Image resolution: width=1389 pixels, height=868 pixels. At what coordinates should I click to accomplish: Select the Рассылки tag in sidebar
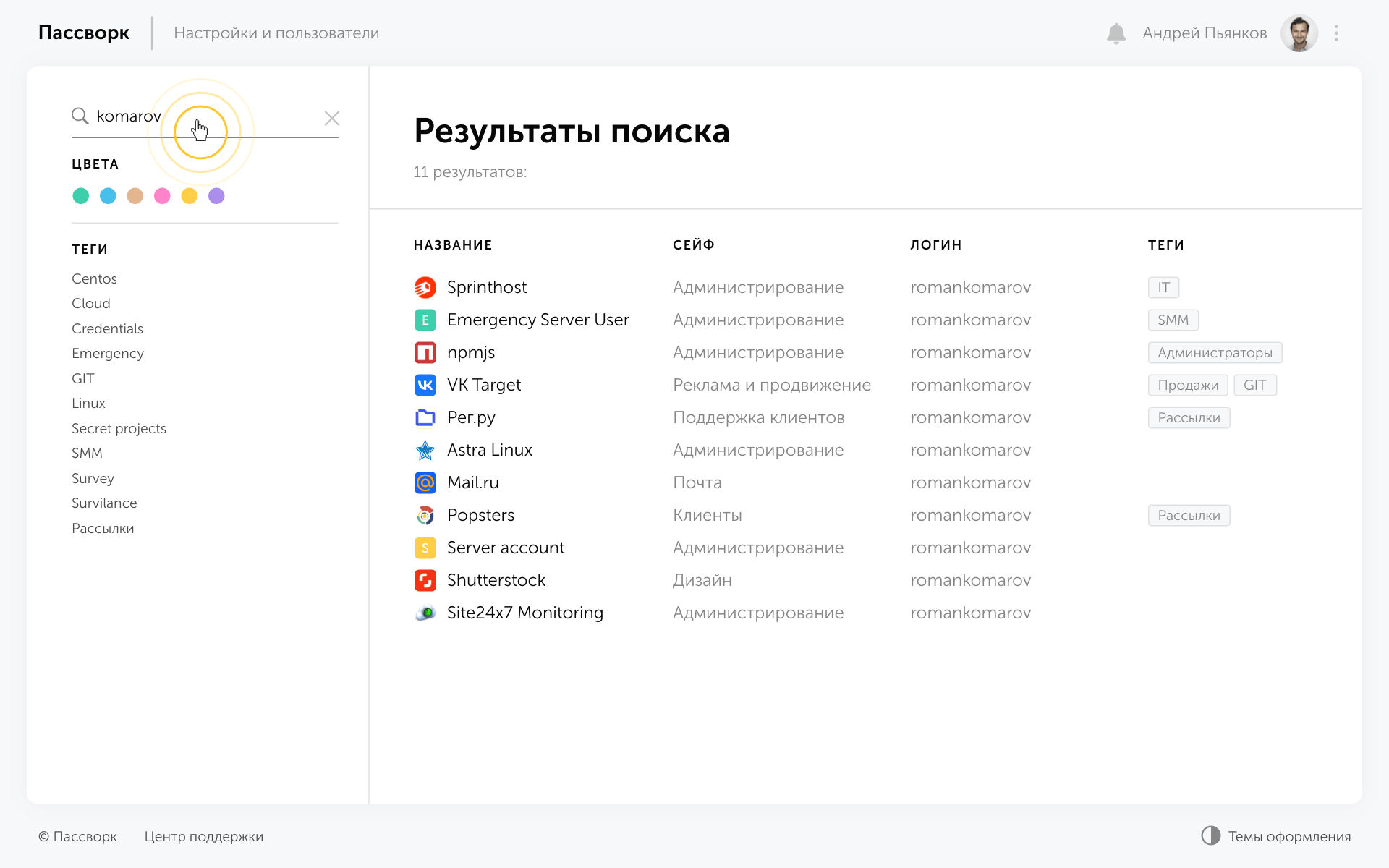point(103,528)
